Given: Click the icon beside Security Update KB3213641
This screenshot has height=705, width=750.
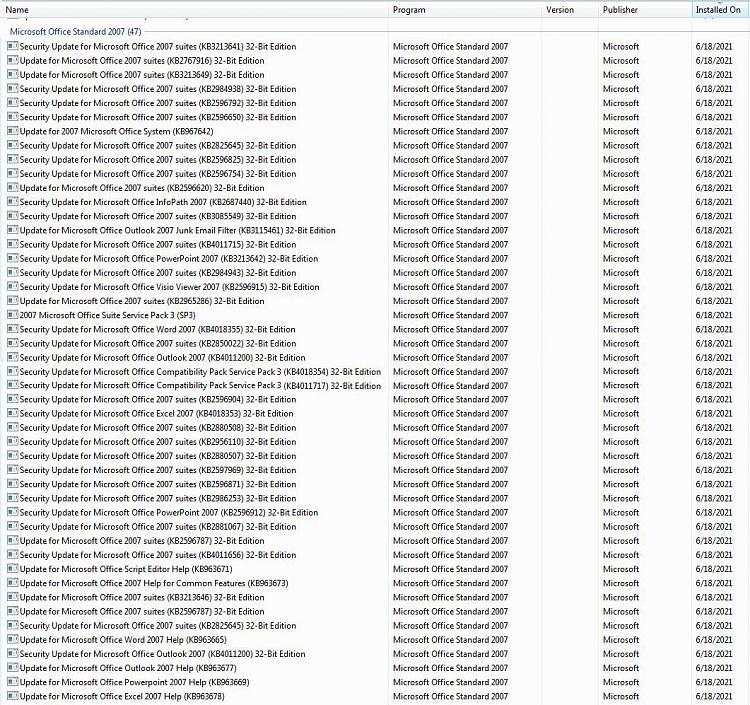Looking at the screenshot, I should tap(12, 46).
